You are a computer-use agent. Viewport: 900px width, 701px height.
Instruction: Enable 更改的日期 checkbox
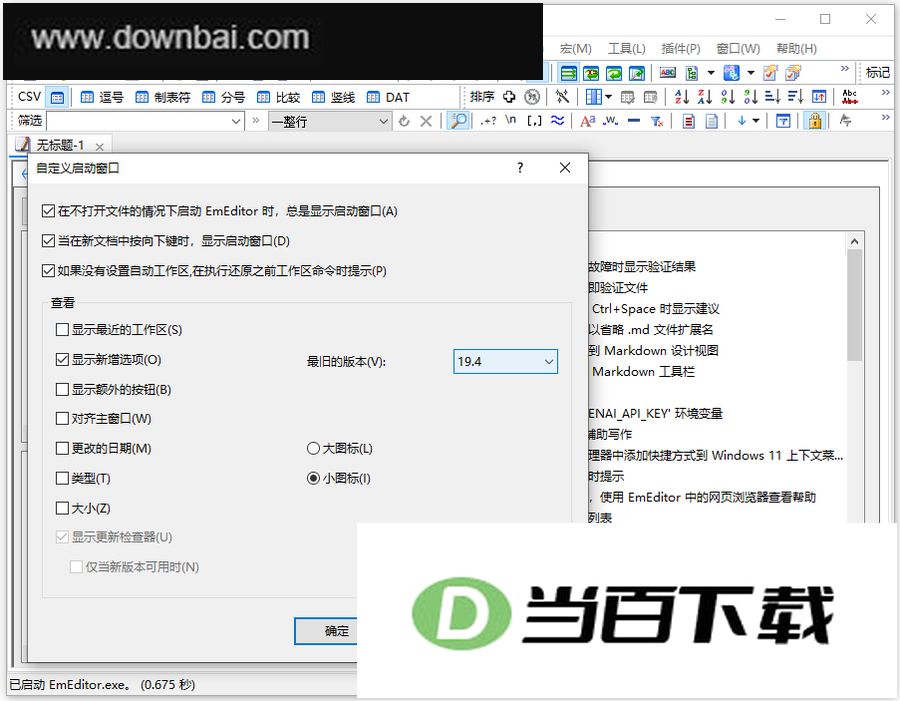point(62,448)
